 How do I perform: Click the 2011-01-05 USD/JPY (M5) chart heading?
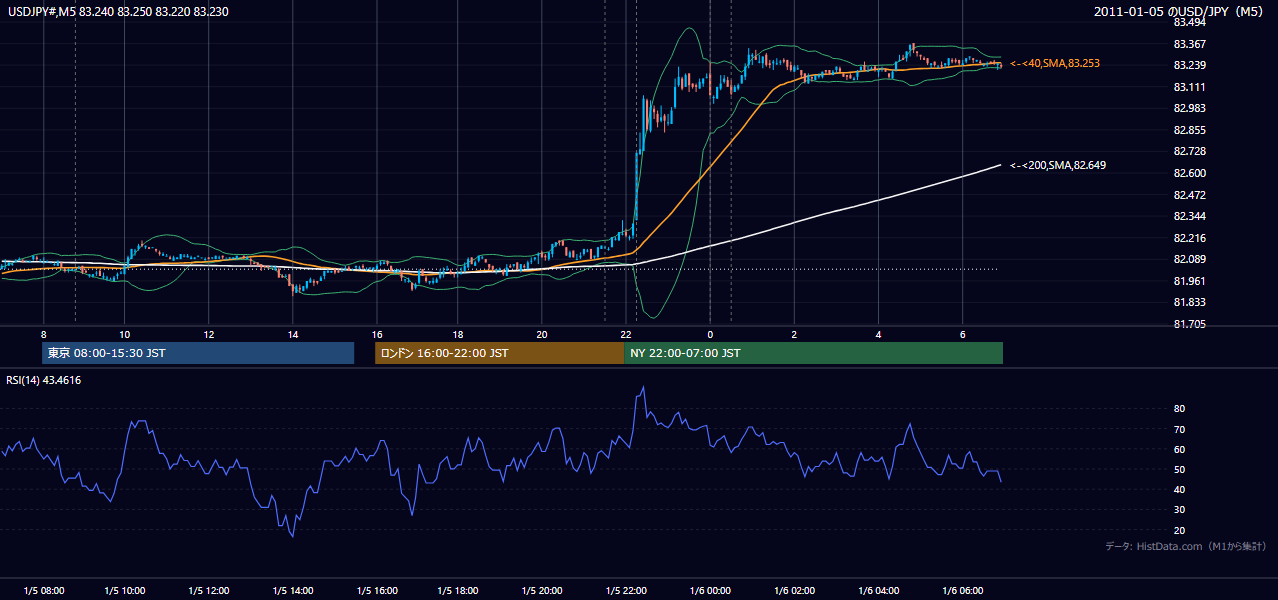point(1180,11)
